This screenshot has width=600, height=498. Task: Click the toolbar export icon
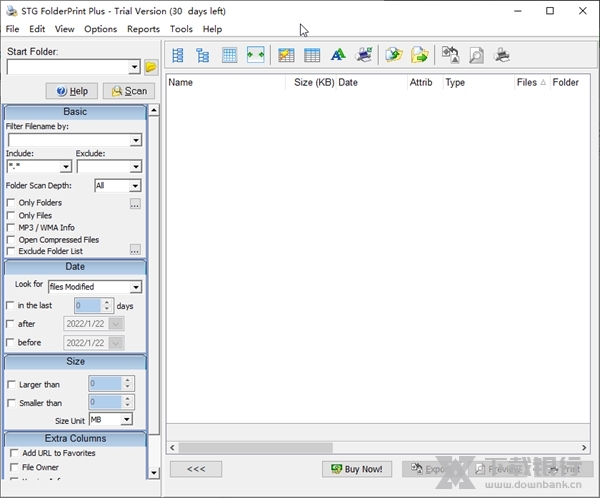click(450, 55)
